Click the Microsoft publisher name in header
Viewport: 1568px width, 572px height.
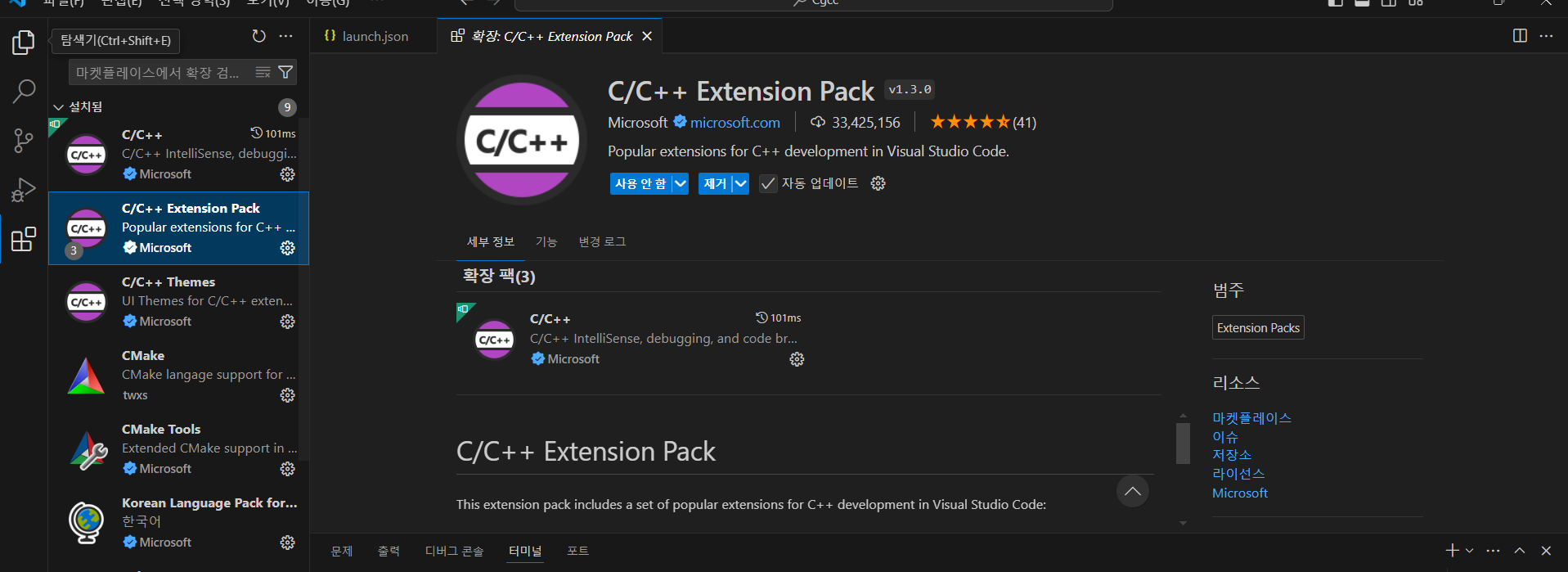point(638,122)
